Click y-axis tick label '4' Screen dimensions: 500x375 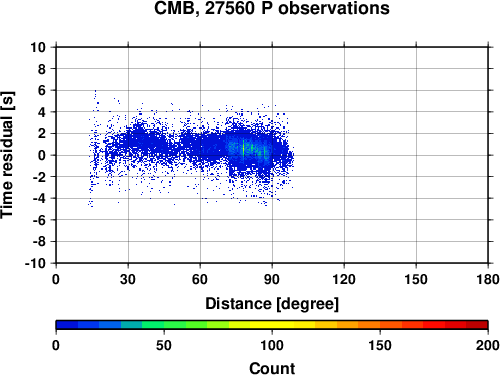42,112
